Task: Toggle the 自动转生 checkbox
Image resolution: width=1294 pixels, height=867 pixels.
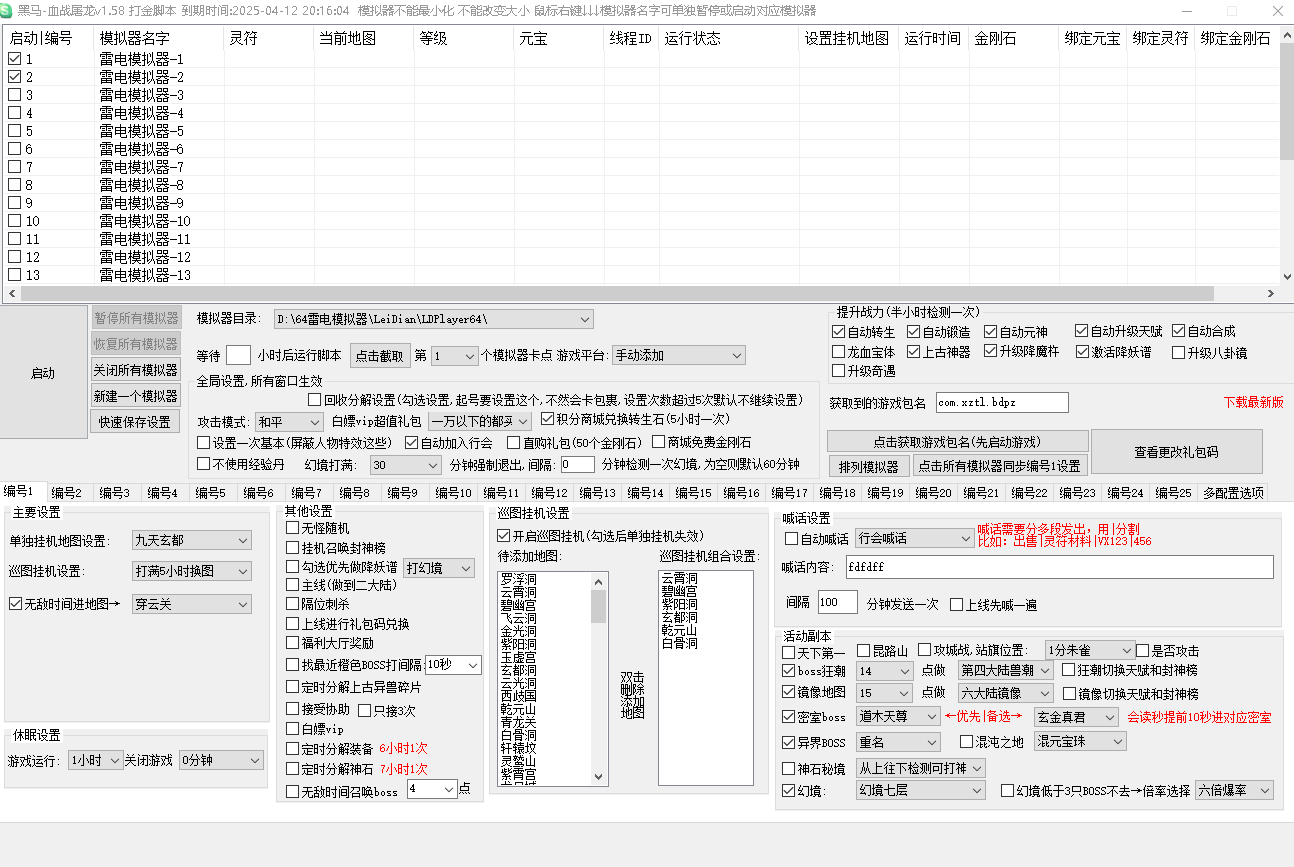Action: [x=838, y=332]
